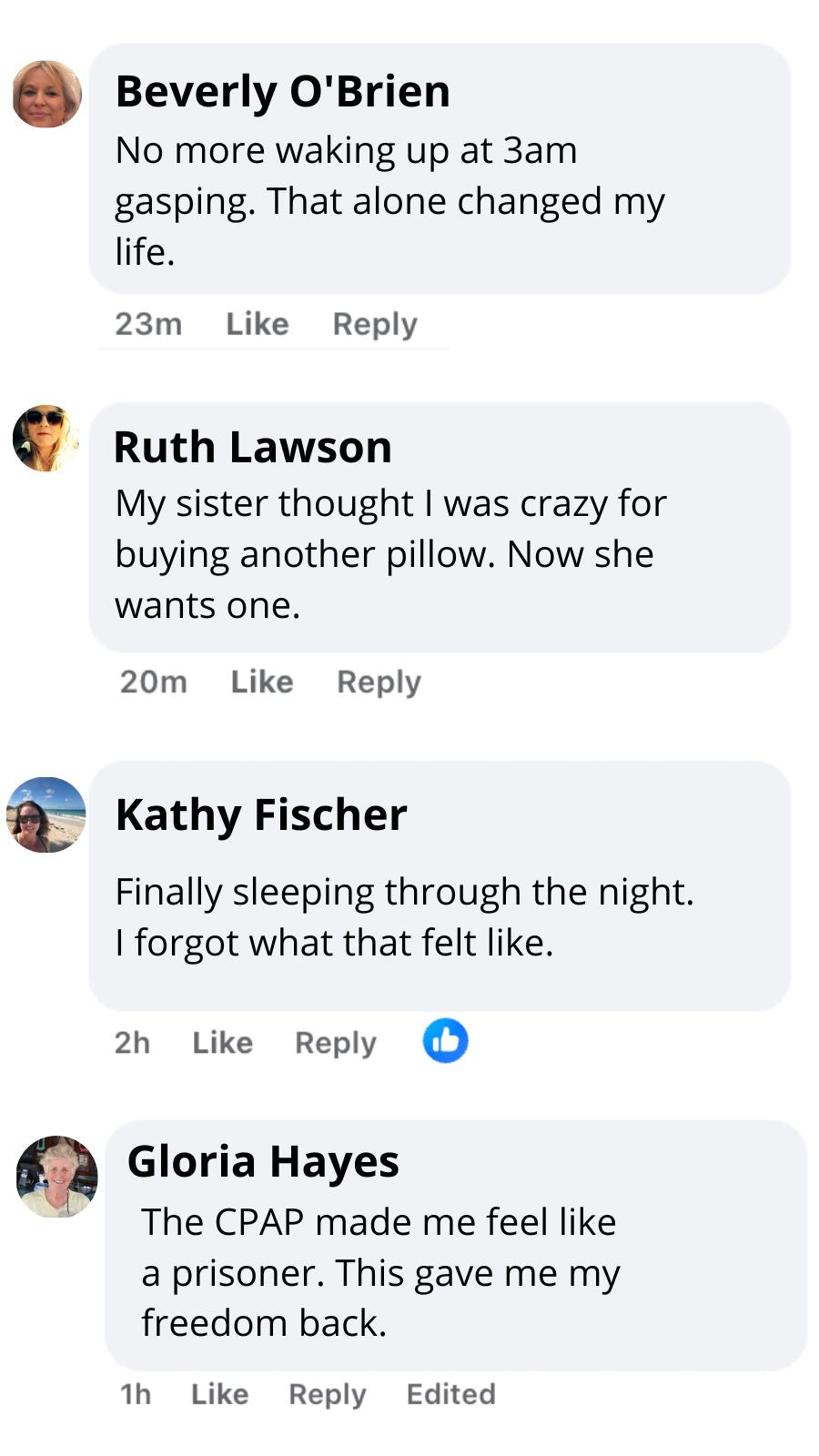Viewport: 819px width, 1456px height.
Task: Open Beverly O'Brien's profile picture
Action: (46, 95)
